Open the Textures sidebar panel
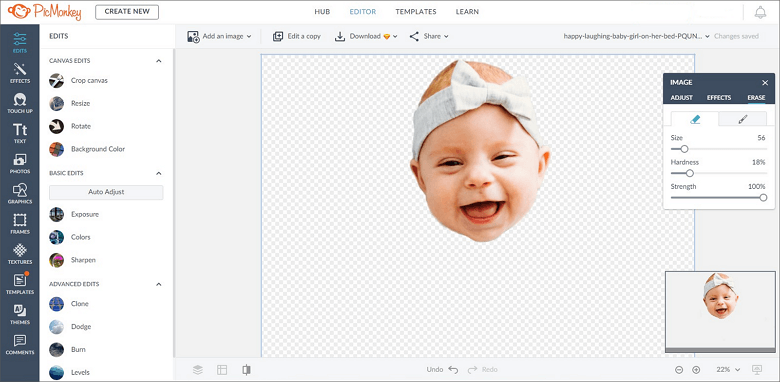This screenshot has width=780, height=382. (x=20, y=254)
